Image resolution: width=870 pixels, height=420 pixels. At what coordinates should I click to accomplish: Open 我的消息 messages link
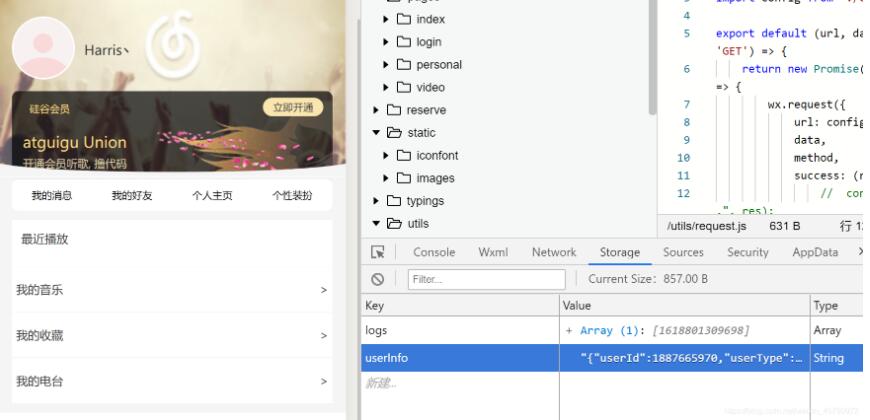(52, 196)
